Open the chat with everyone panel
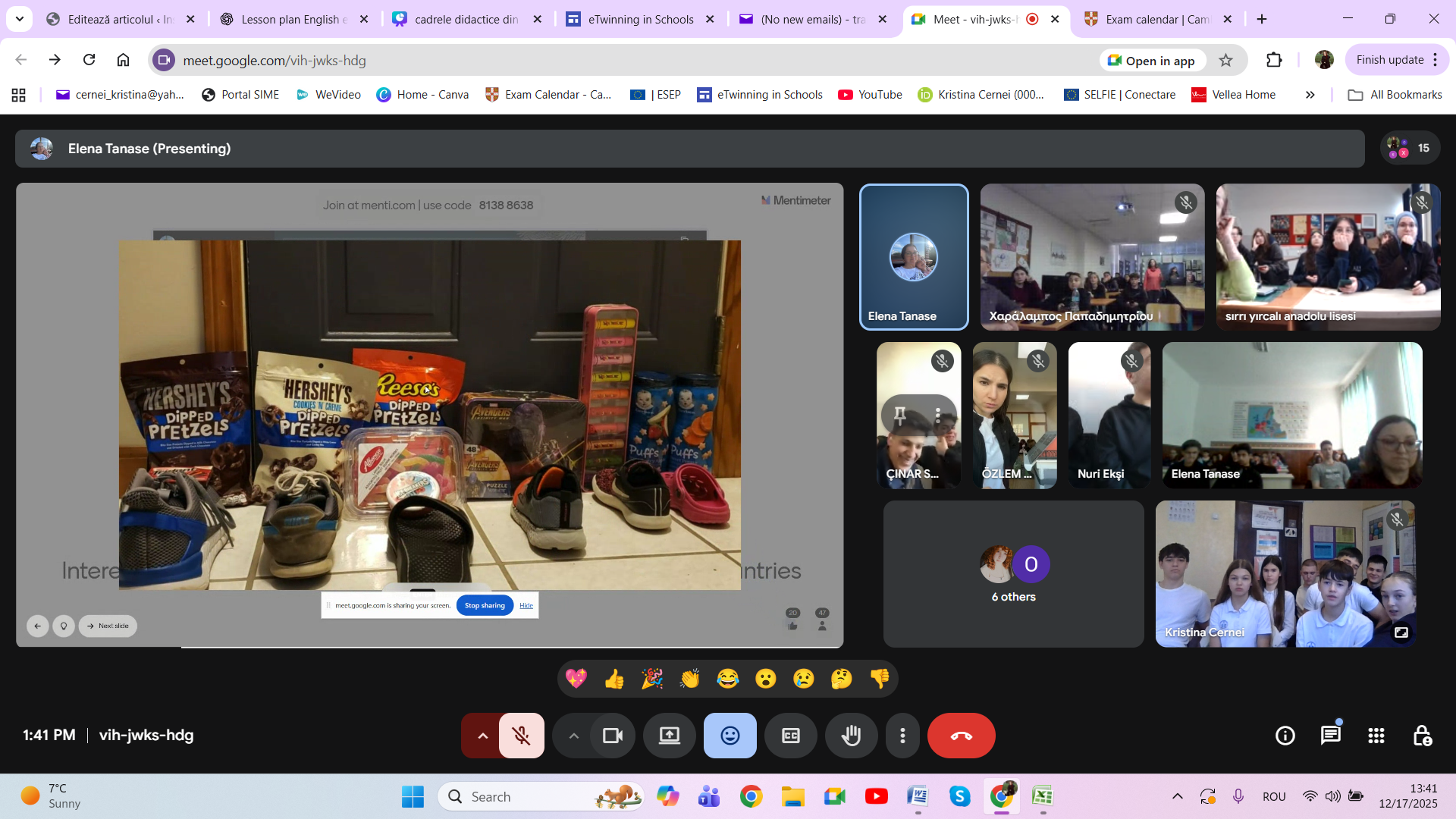The width and height of the screenshot is (1456, 819). [x=1330, y=736]
